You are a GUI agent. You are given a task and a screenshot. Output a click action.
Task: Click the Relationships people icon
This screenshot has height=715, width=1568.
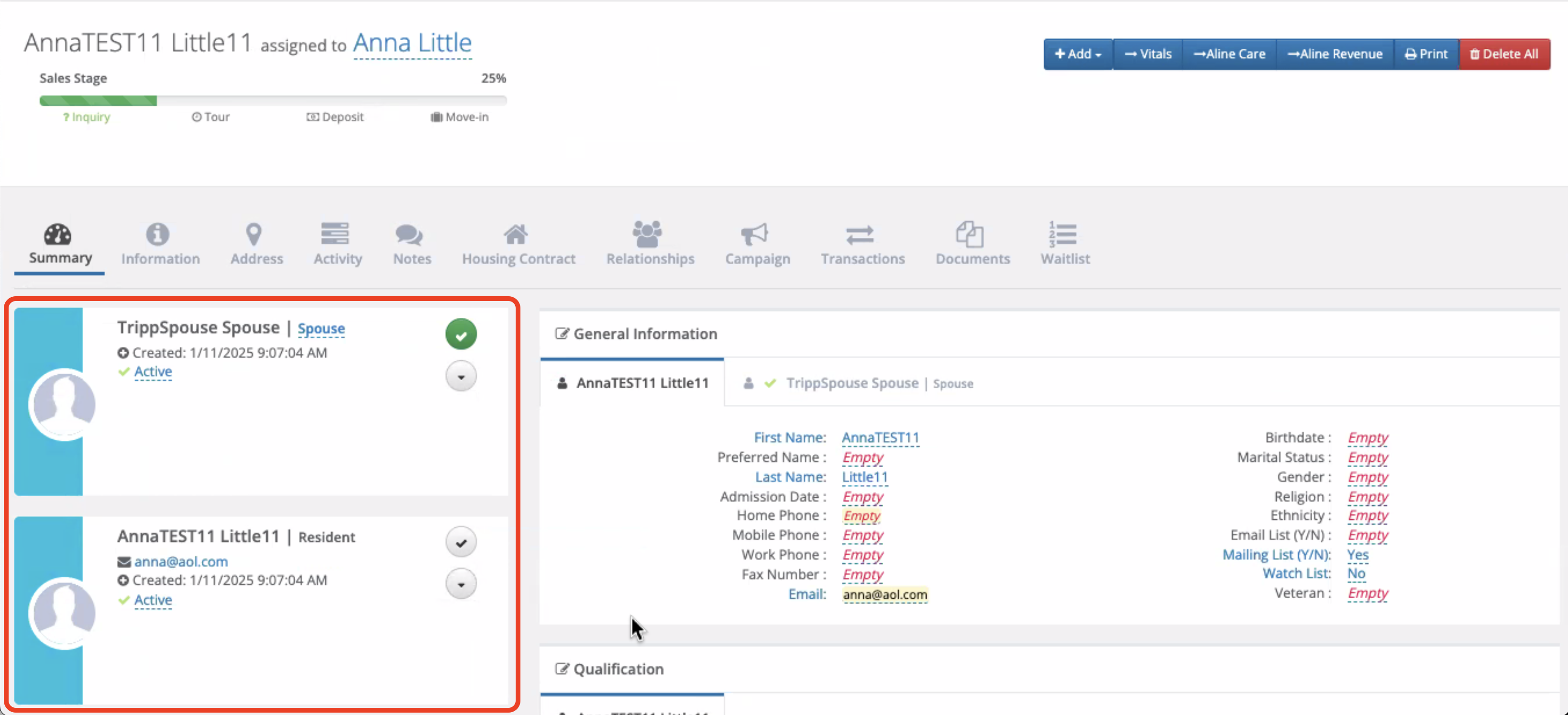pos(647,234)
